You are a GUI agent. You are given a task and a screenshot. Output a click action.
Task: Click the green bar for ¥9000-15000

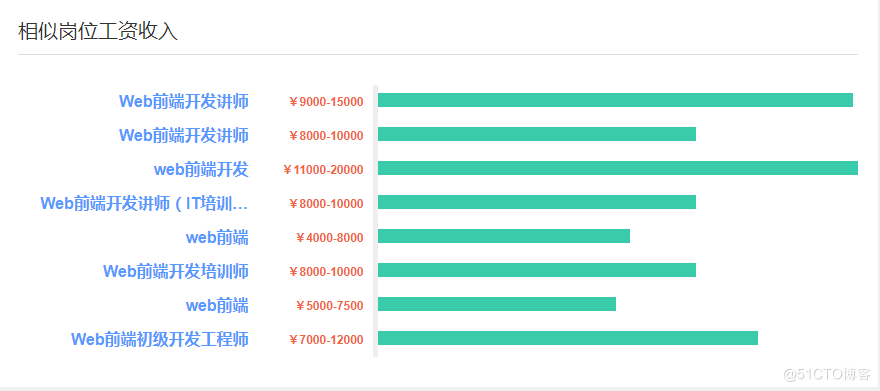615,100
